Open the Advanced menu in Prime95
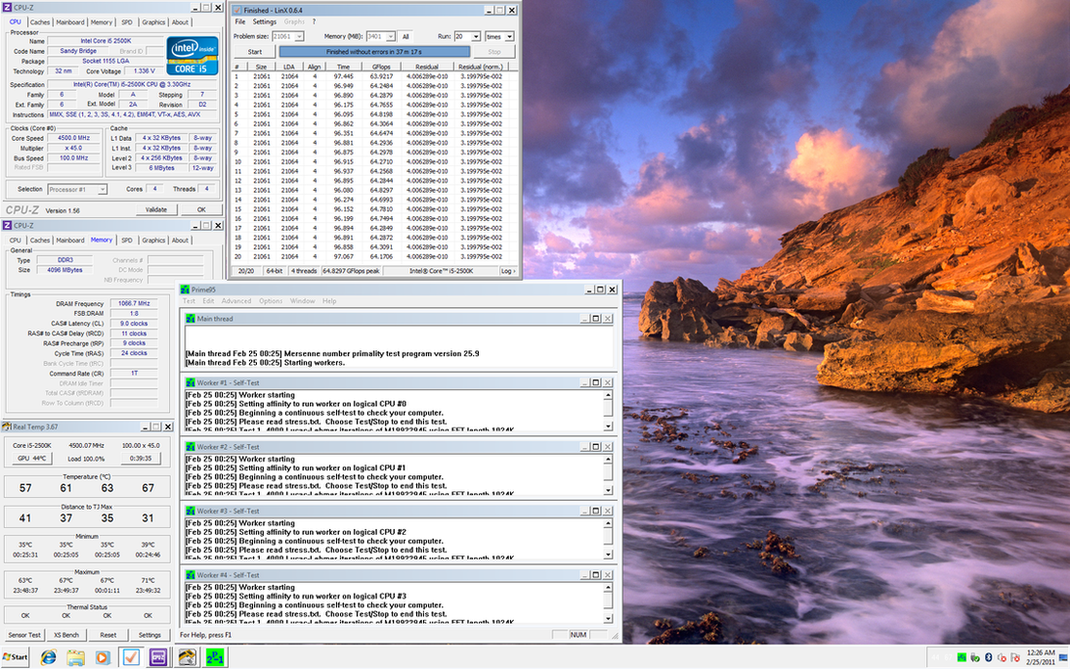This screenshot has width=1070, height=669. tap(237, 301)
